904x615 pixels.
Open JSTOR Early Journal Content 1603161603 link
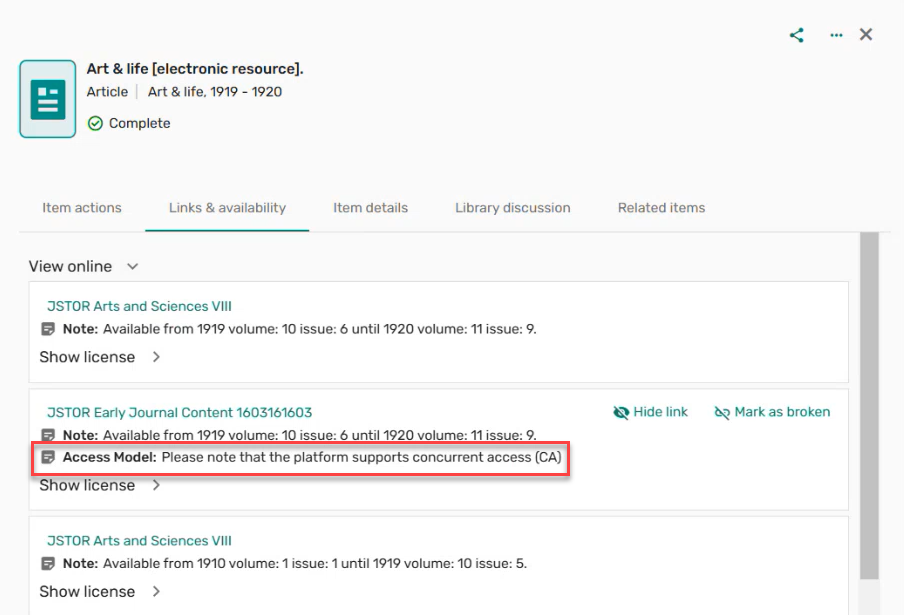tap(179, 413)
